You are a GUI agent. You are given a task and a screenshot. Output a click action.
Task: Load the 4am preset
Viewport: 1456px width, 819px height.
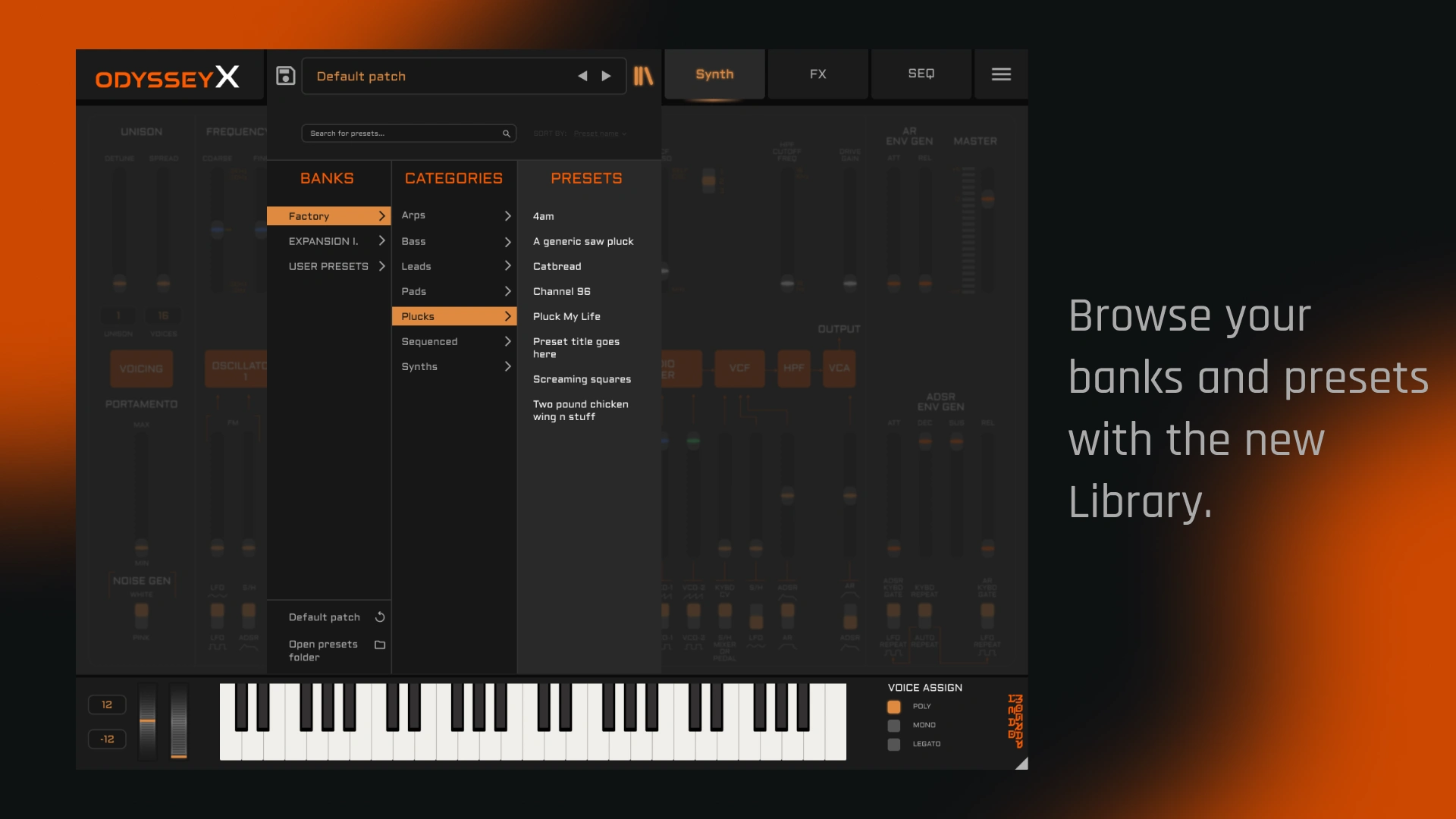543,216
